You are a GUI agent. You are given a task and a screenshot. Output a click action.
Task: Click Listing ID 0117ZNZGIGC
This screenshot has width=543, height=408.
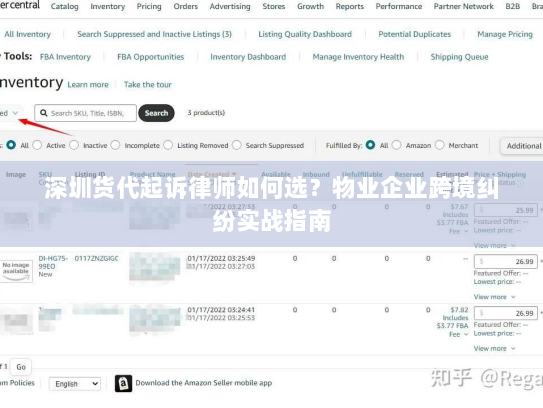pos(97,258)
